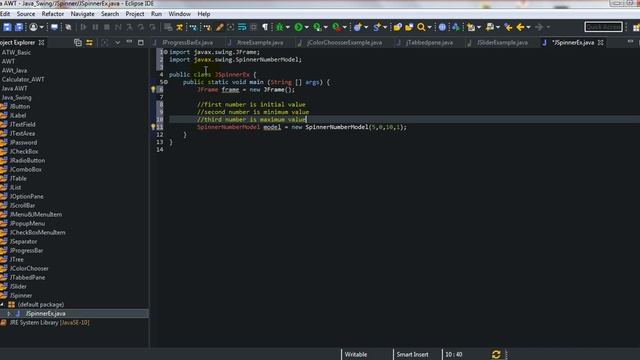Click the Open Task folder icon
Screen dimensions: 640x360
tap(409, 27)
